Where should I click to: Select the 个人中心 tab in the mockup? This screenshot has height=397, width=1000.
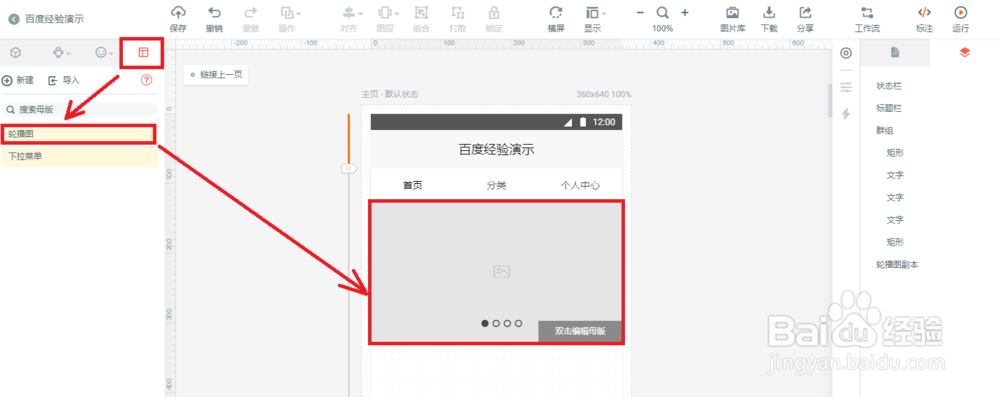pos(580,186)
